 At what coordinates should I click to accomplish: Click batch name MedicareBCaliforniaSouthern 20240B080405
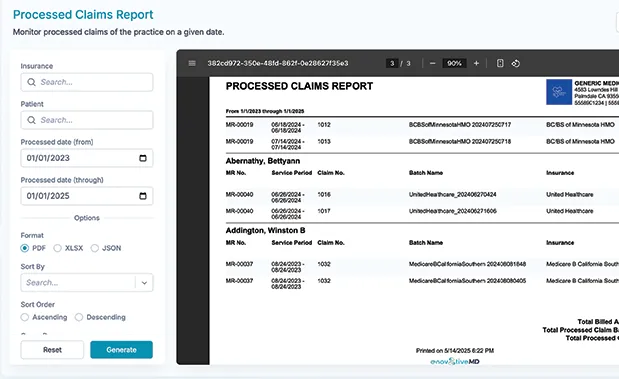[467, 281]
